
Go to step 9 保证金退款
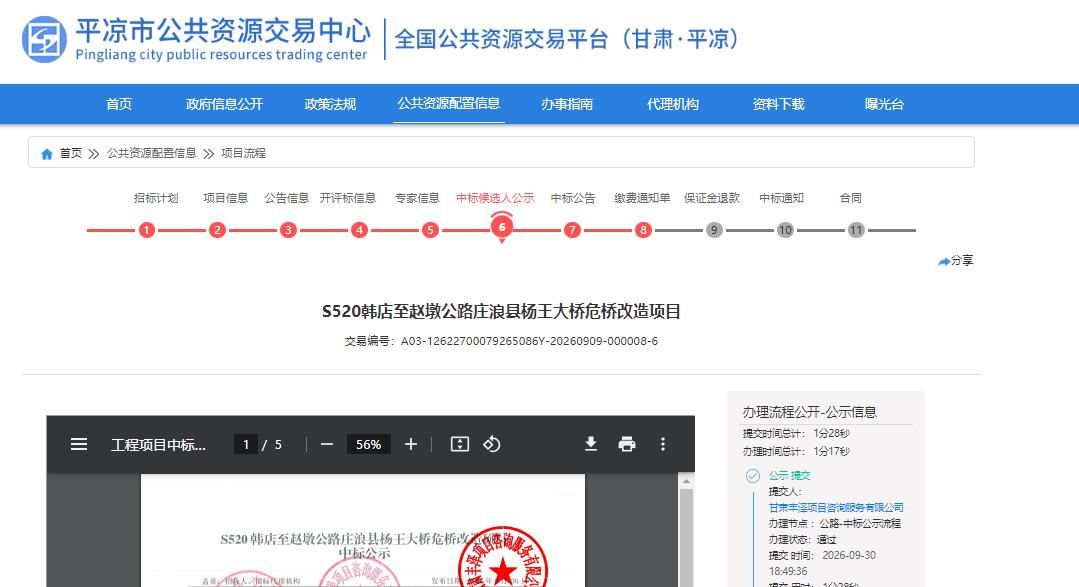714,230
